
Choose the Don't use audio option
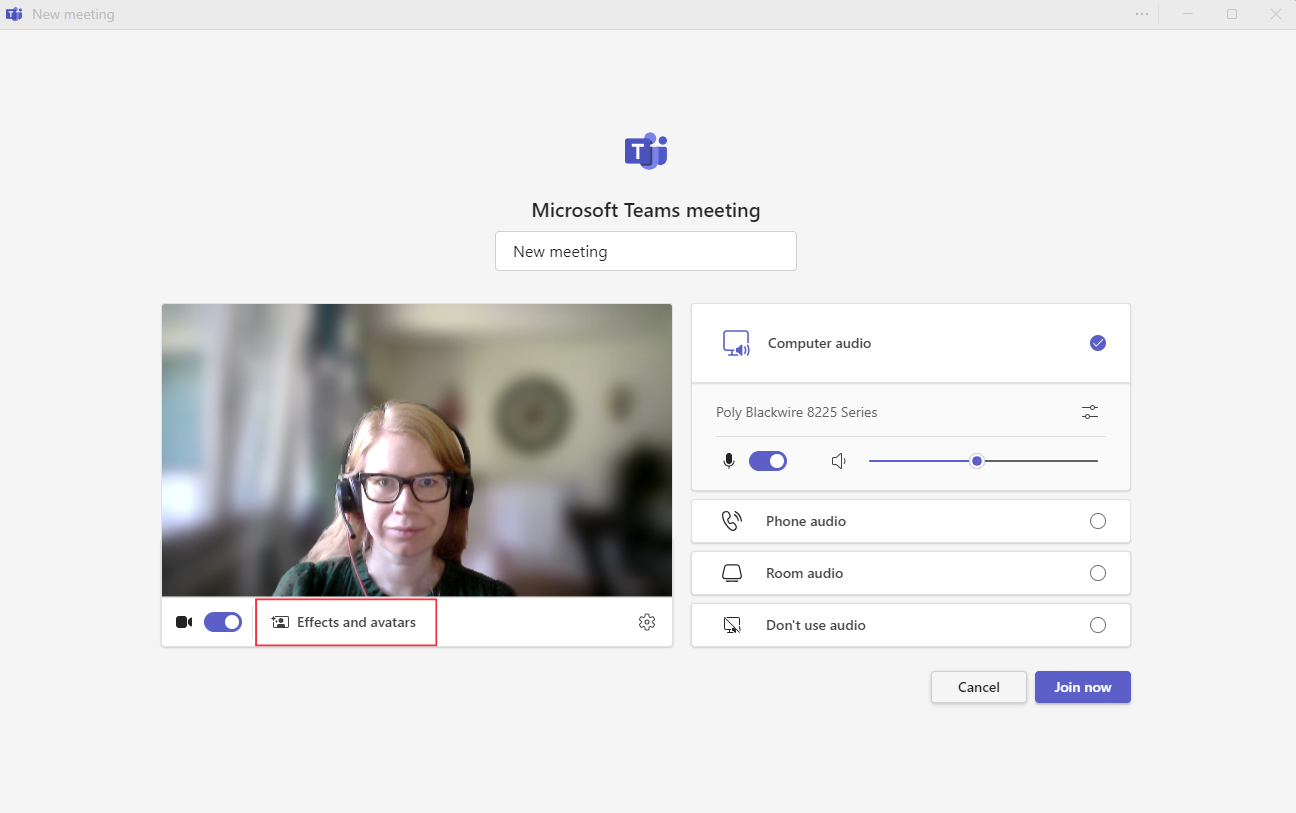tap(1098, 625)
